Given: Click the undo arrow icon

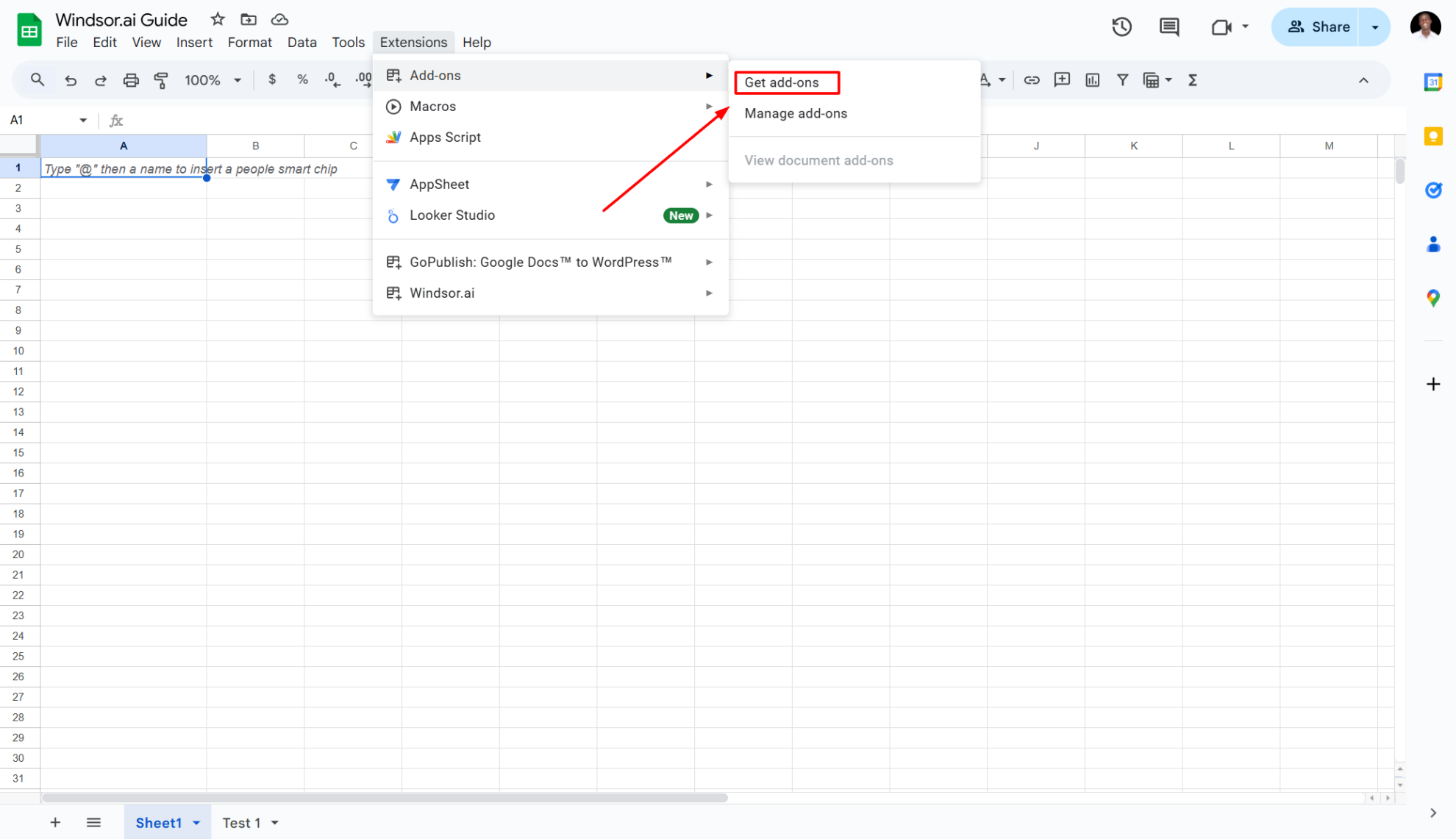Looking at the screenshot, I should coord(71,80).
